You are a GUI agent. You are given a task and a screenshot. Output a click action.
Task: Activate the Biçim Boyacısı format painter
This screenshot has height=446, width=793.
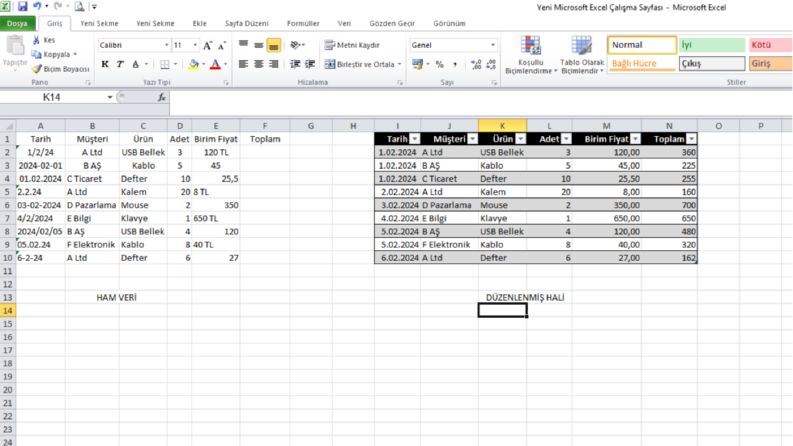point(60,69)
